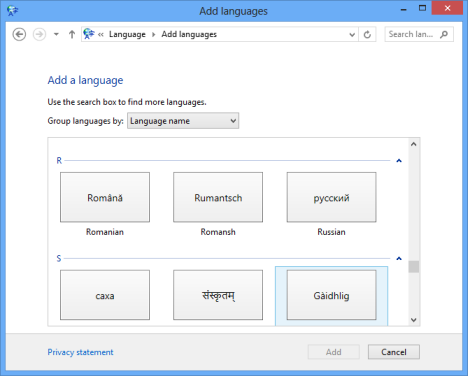The image size is (468, 376).
Task: Close the Add languages window
Action: 447,8
